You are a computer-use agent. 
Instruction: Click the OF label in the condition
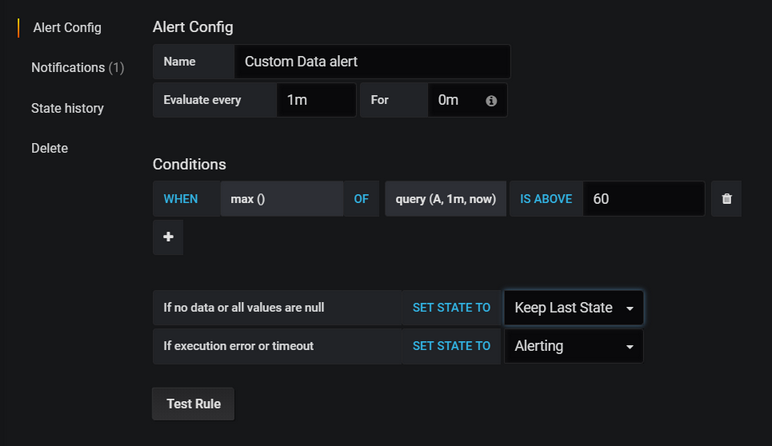coord(361,199)
